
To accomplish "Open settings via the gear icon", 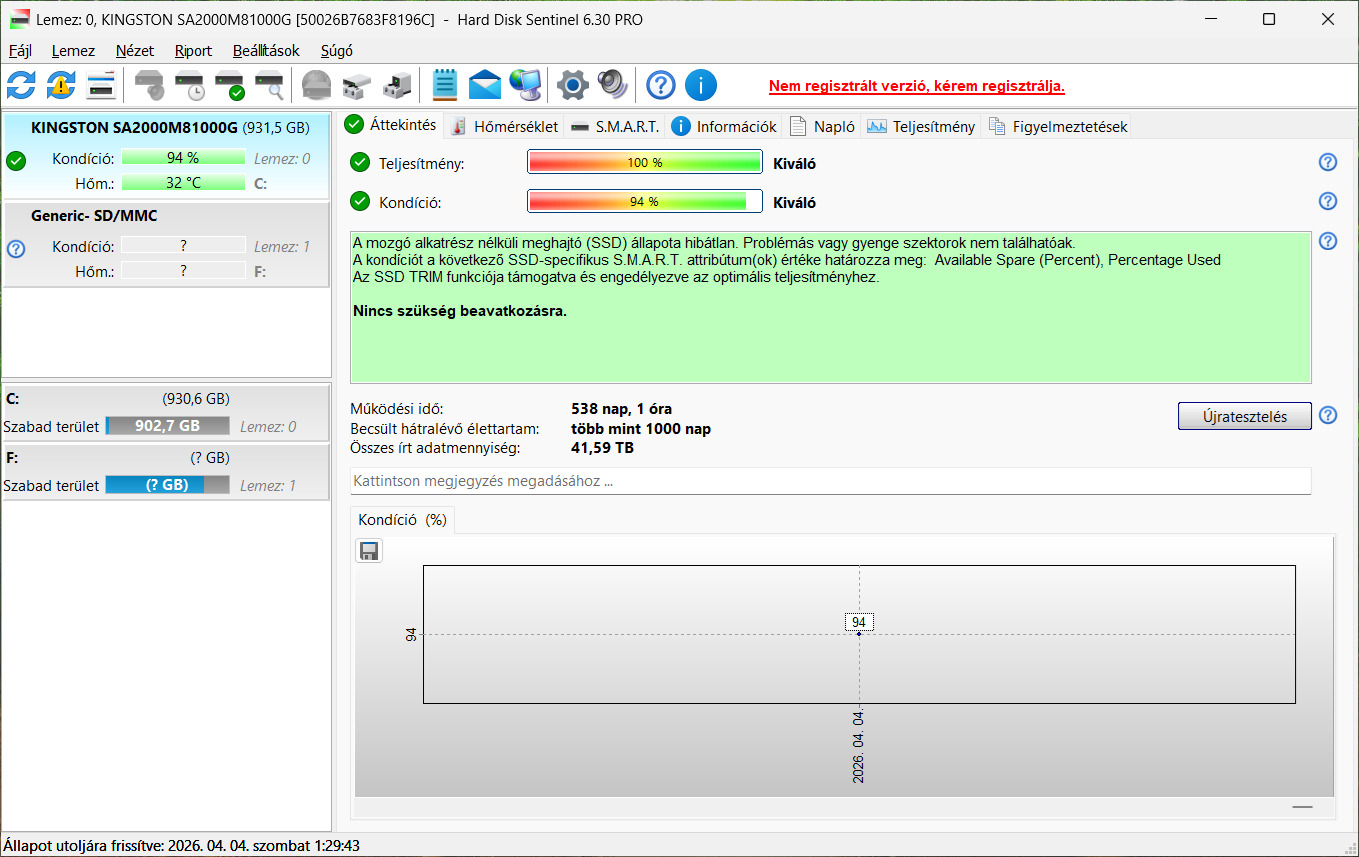I will point(572,85).
